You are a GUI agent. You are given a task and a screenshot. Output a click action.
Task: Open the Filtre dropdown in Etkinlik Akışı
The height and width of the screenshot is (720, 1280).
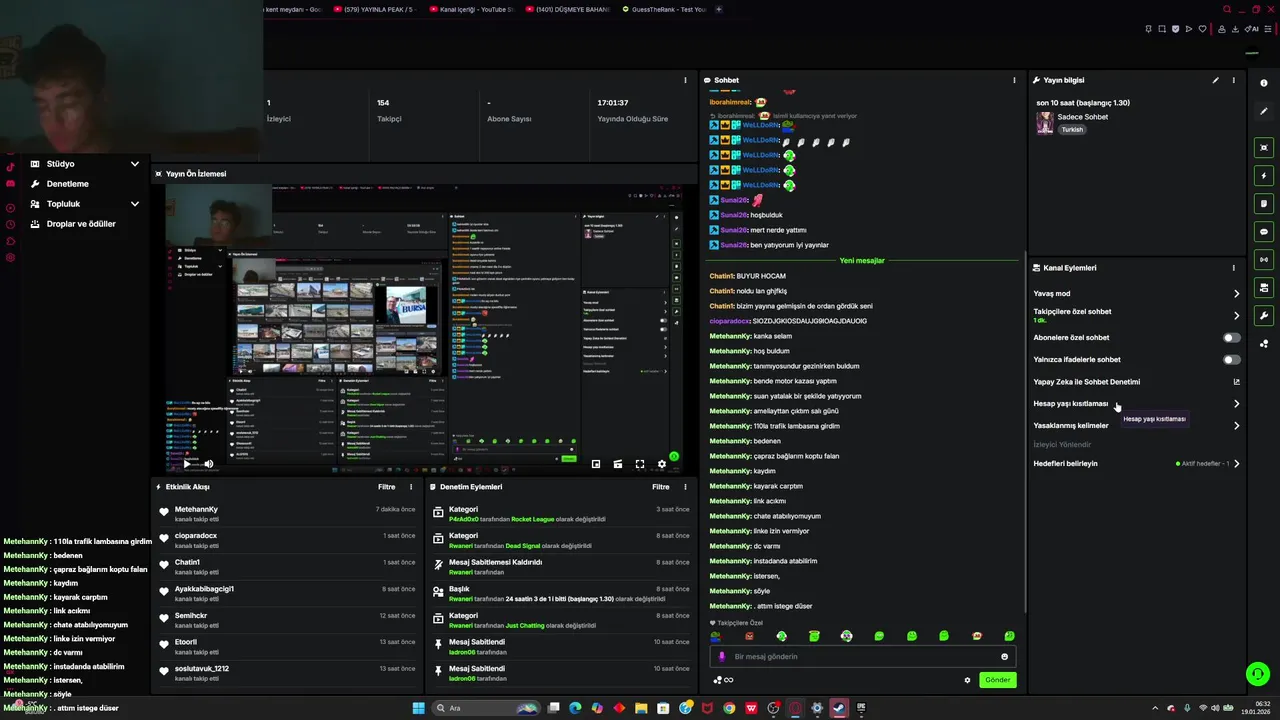387,487
